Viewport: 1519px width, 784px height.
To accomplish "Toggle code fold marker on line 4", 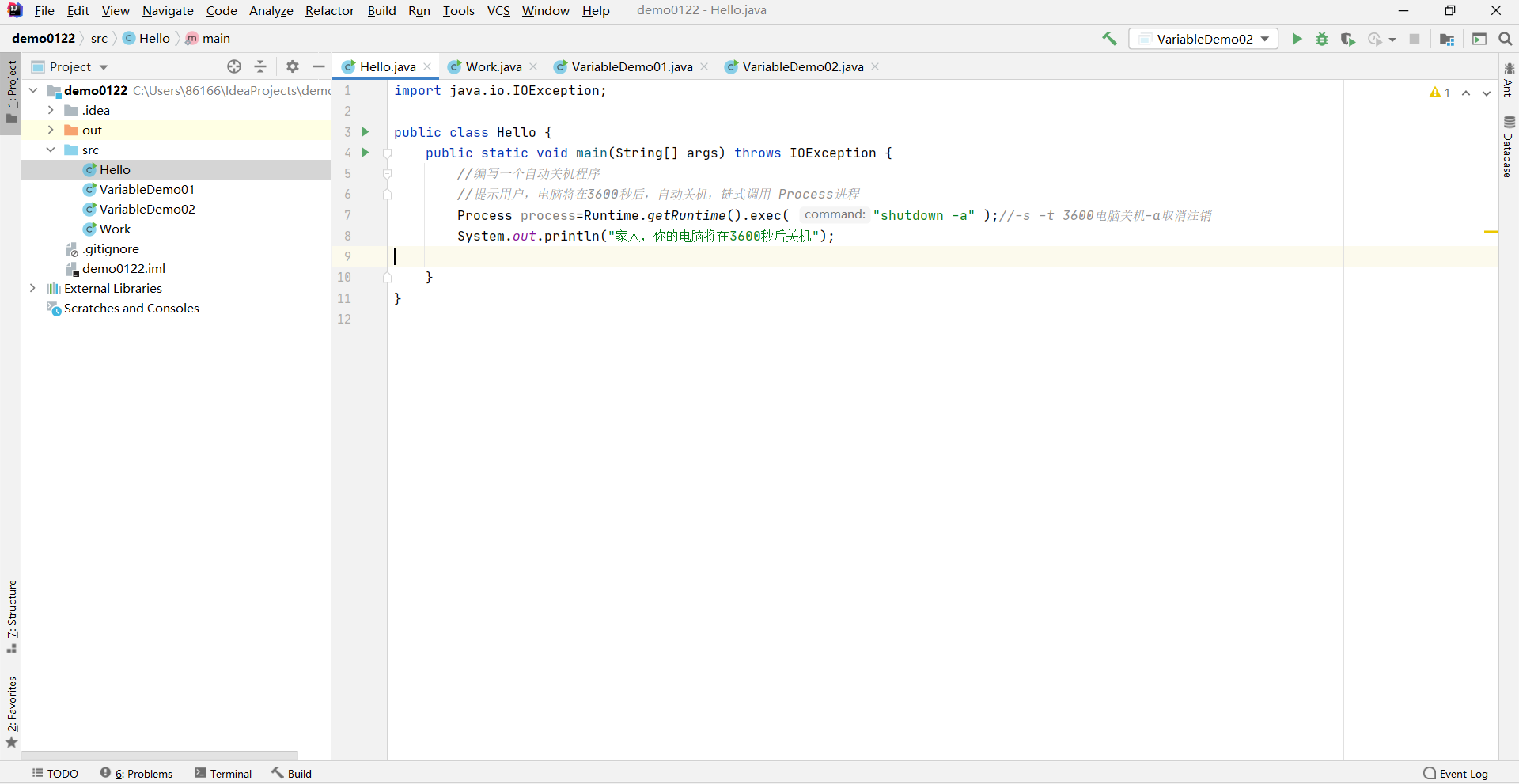I will pos(388,153).
